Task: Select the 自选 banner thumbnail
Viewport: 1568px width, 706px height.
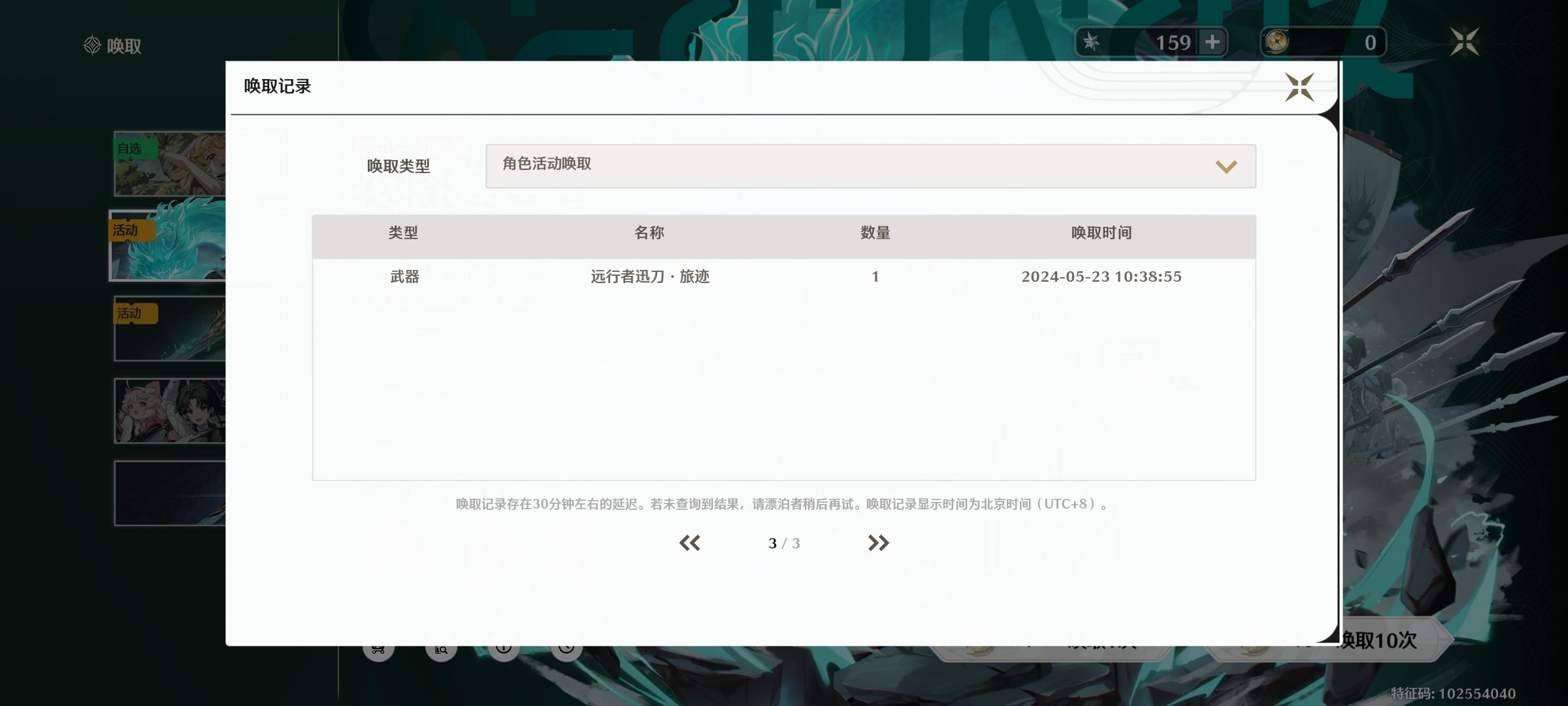Action: point(170,163)
